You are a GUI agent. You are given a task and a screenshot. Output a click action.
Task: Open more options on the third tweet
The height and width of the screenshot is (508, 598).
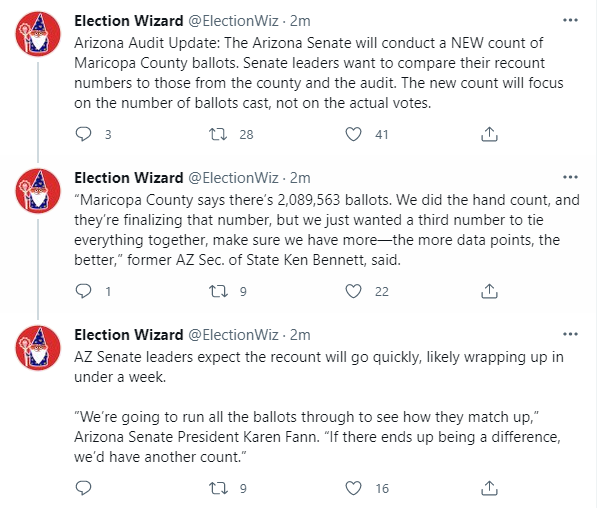tap(570, 334)
